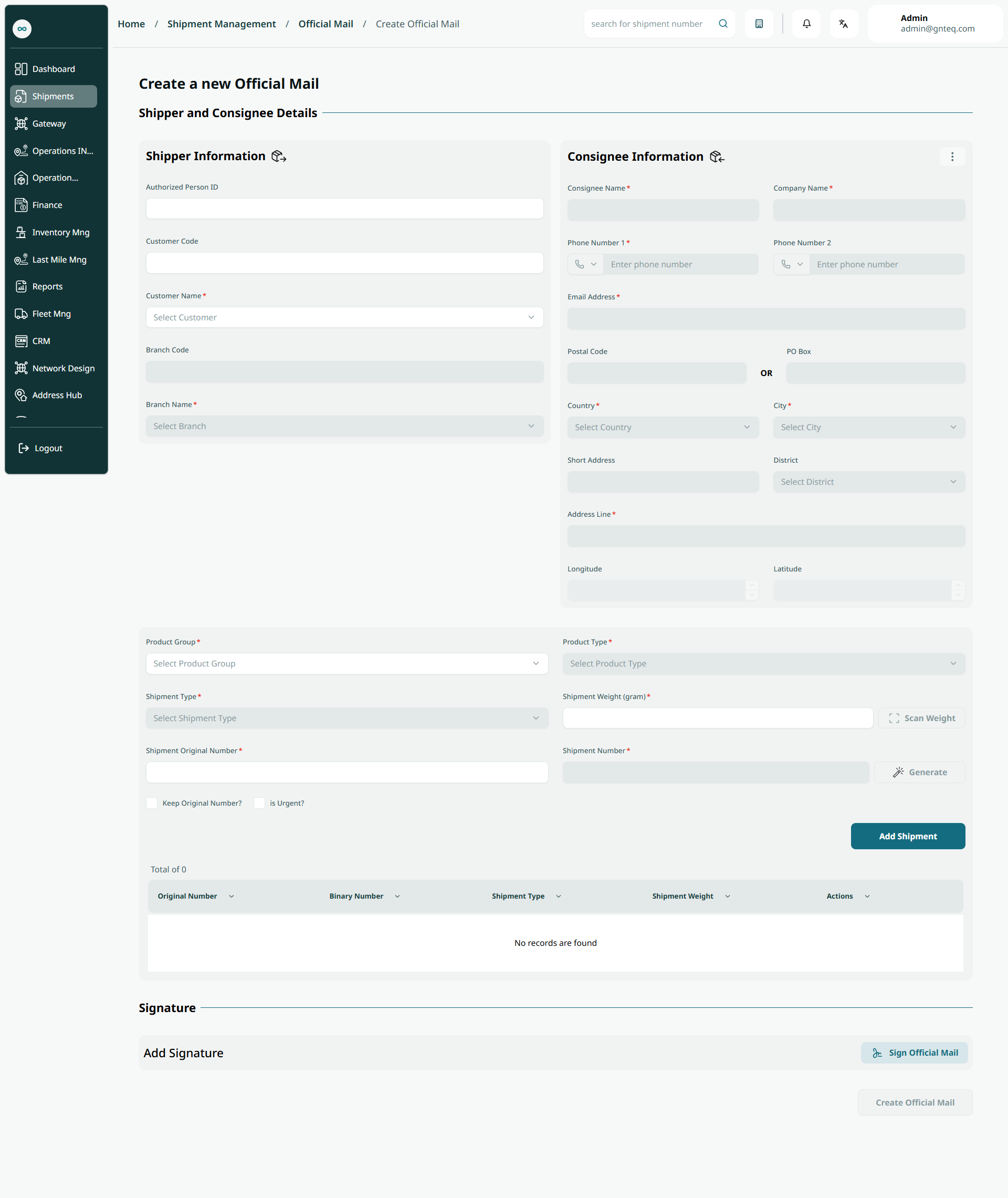1008x1198 pixels.
Task: Expand the Shipment Weight column menu
Action: click(728, 896)
